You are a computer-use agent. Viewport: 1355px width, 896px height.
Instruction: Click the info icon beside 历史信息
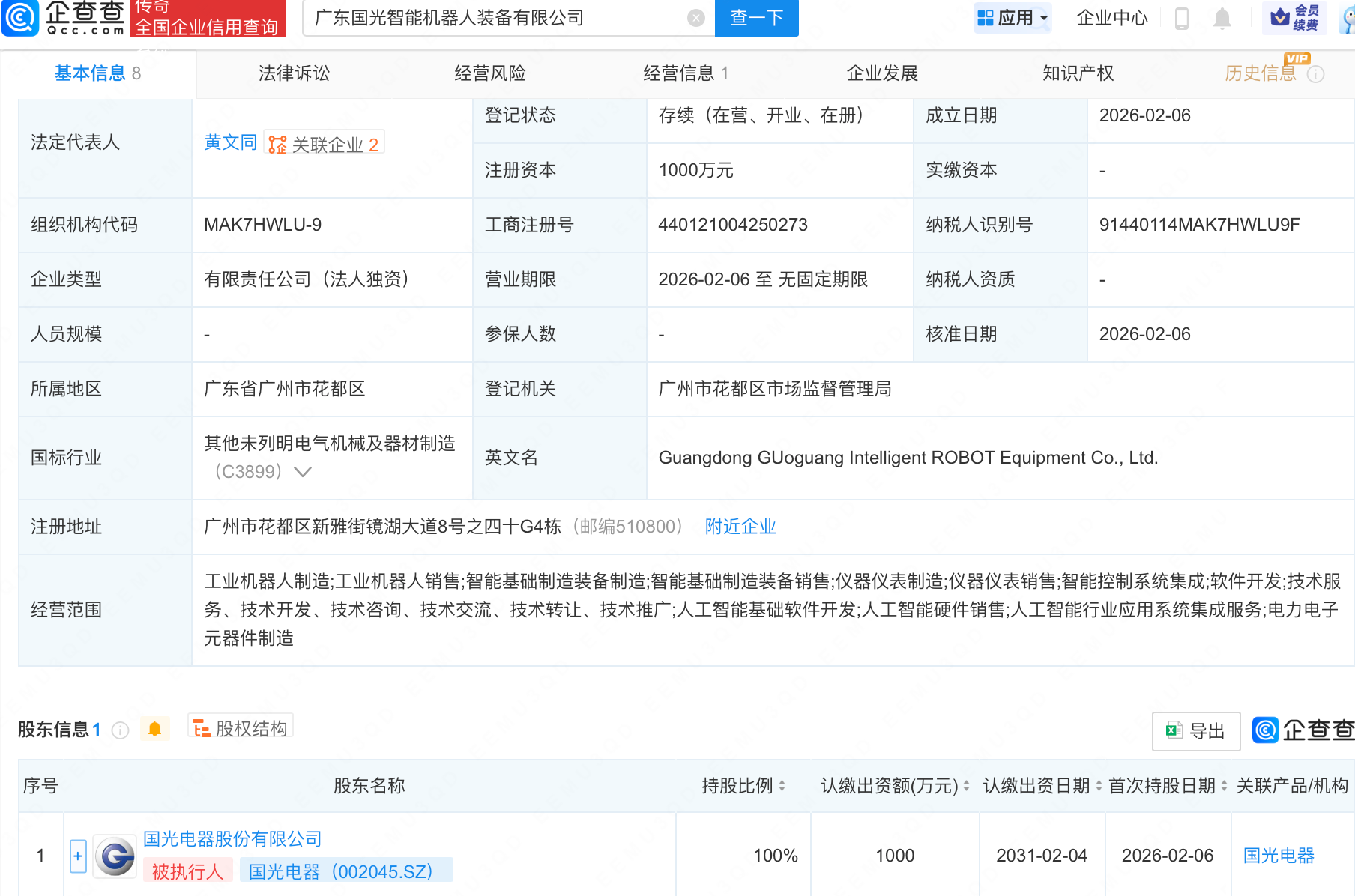tap(1316, 74)
